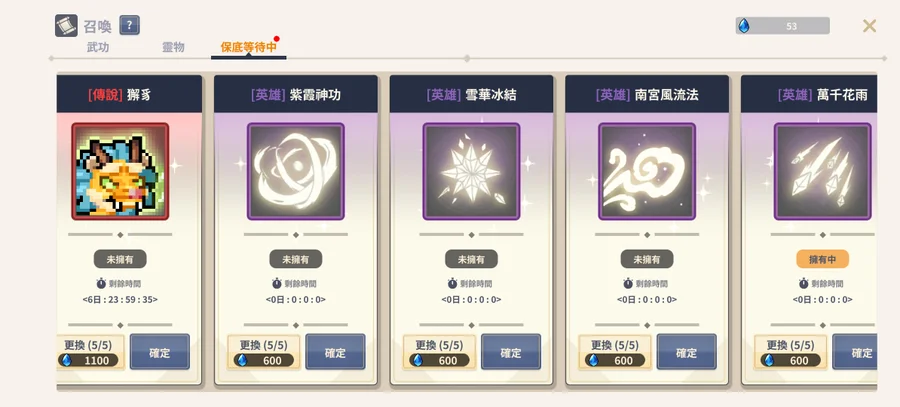Click the question mark help icon
The image size is (900, 407).
tap(130, 25)
